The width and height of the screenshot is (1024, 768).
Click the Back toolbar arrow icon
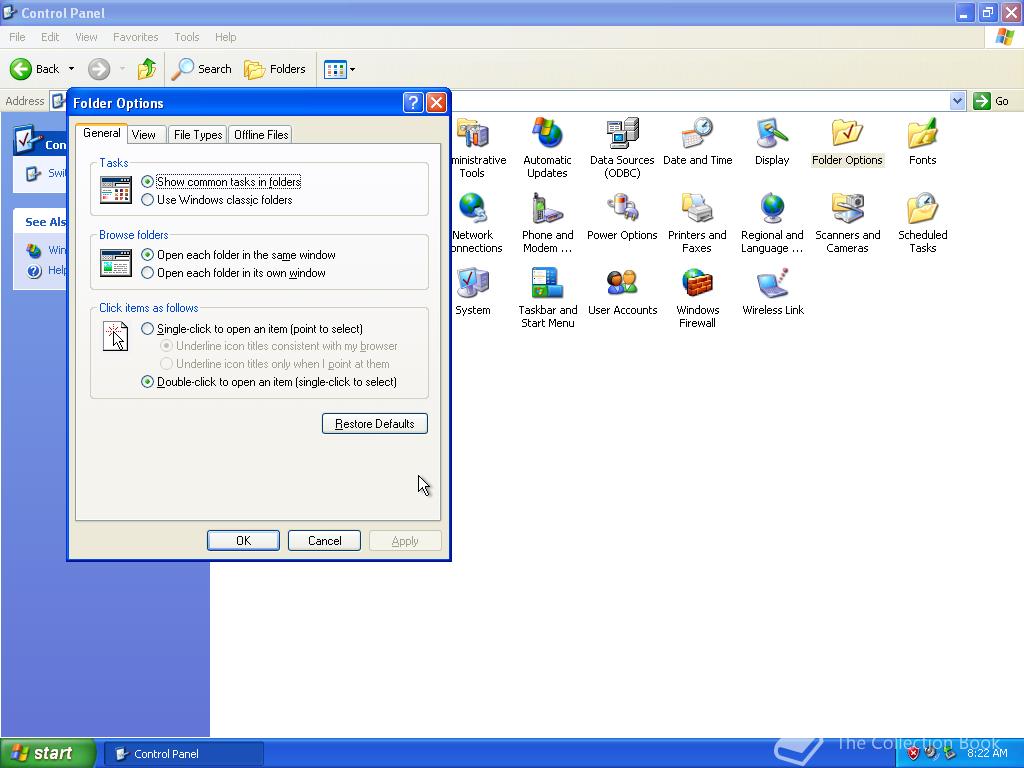21,69
